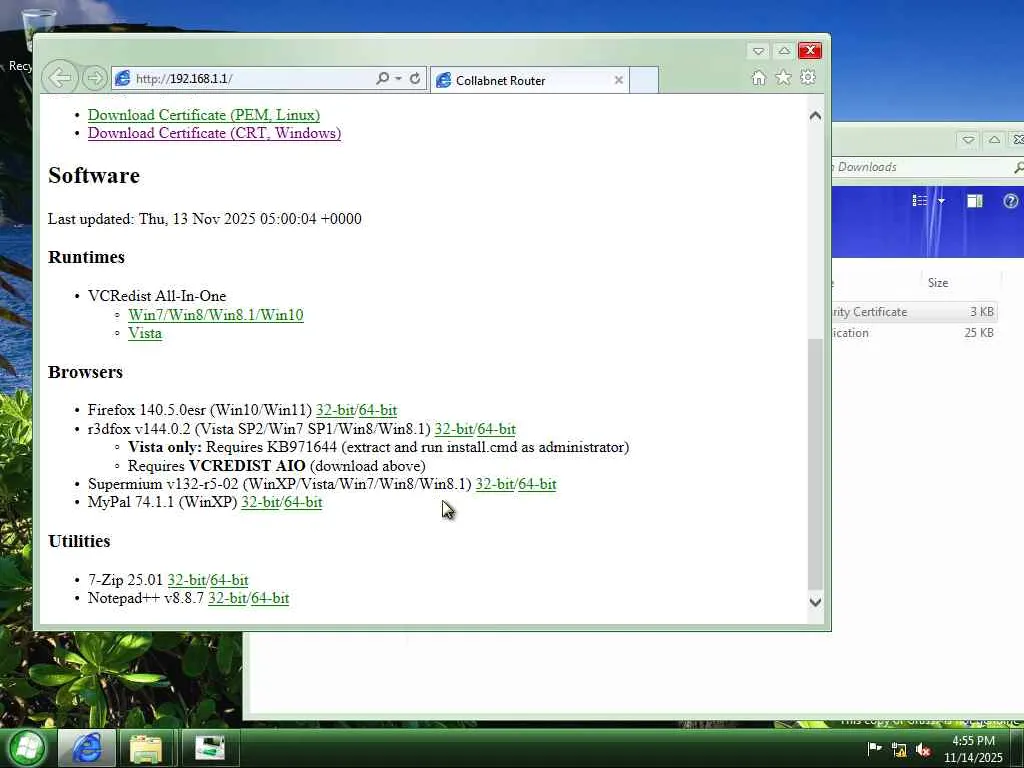Download 7-Zip 25.01 32-bit
This screenshot has width=1024, height=768.
[186, 580]
